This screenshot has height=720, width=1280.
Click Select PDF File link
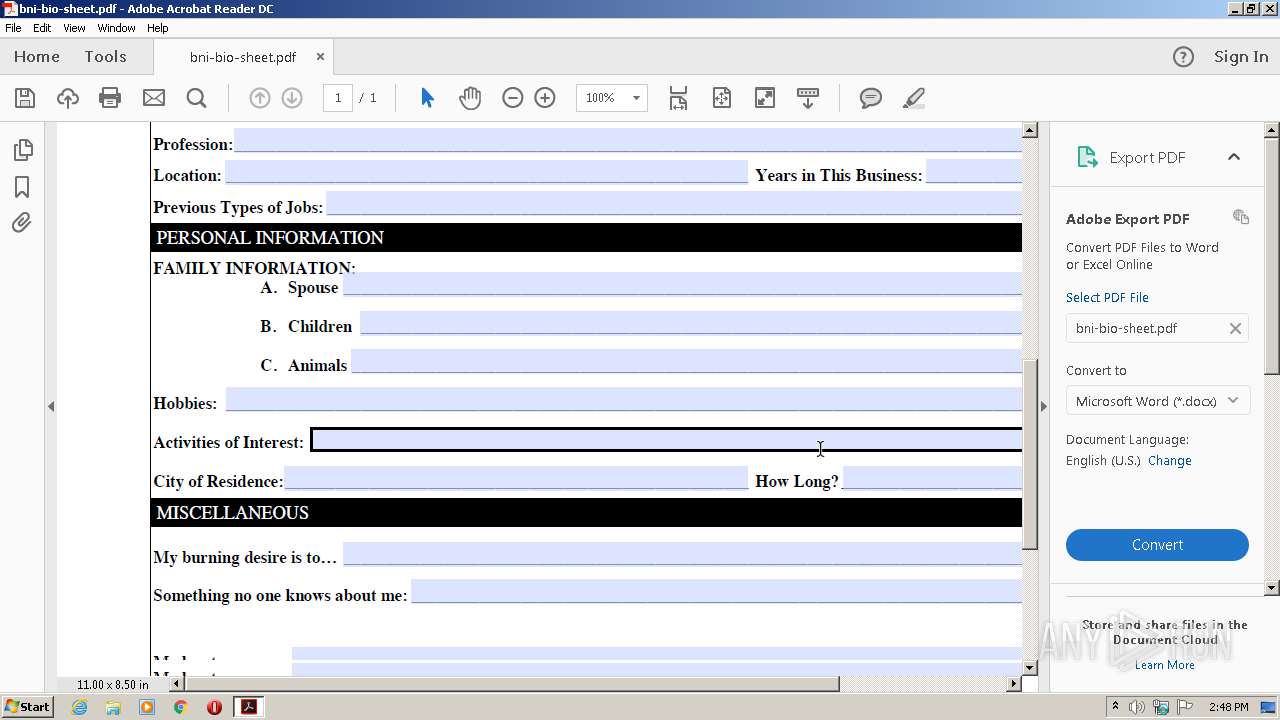[1107, 298]
